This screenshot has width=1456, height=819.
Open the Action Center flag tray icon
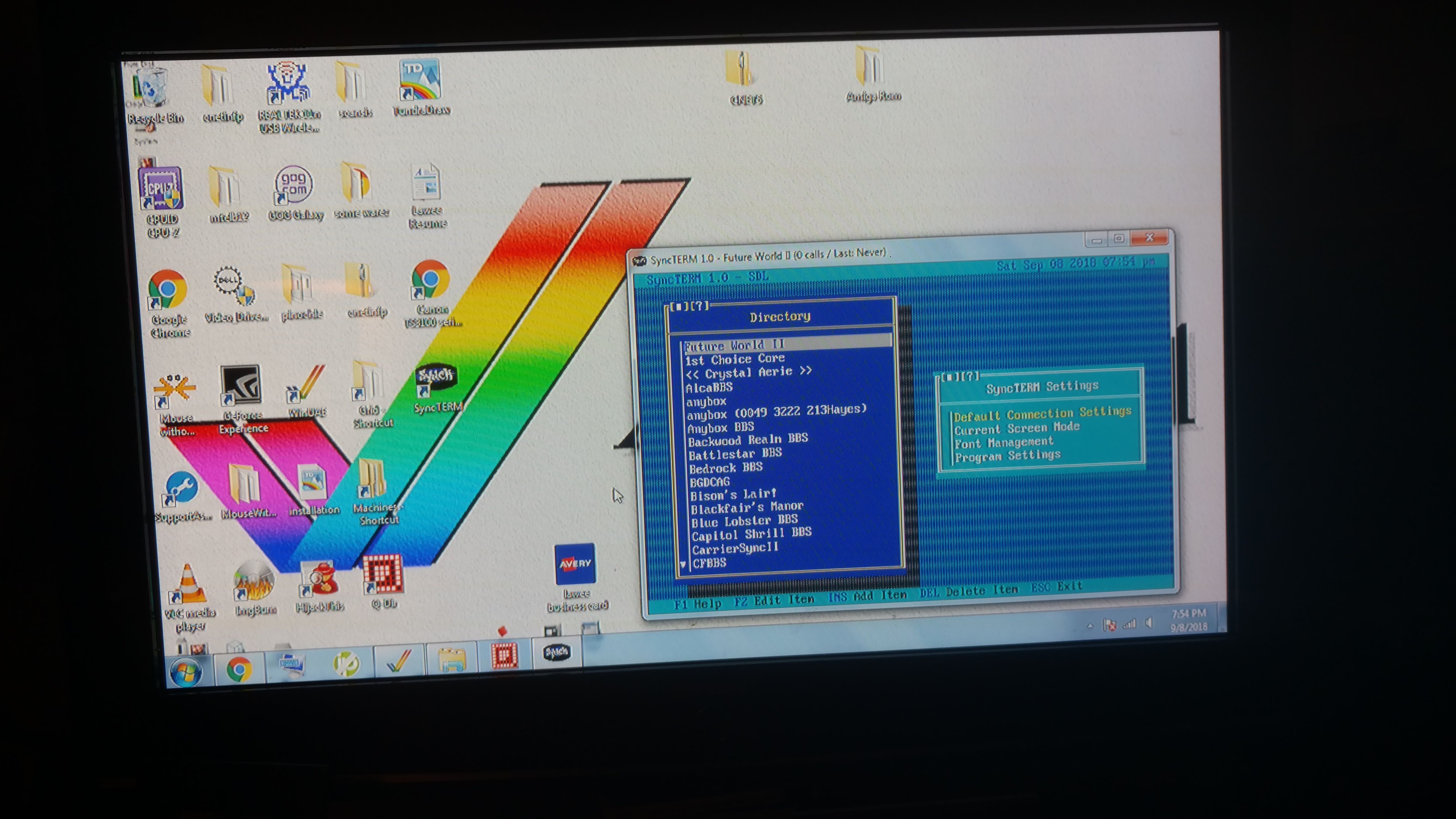(1110, 625)
